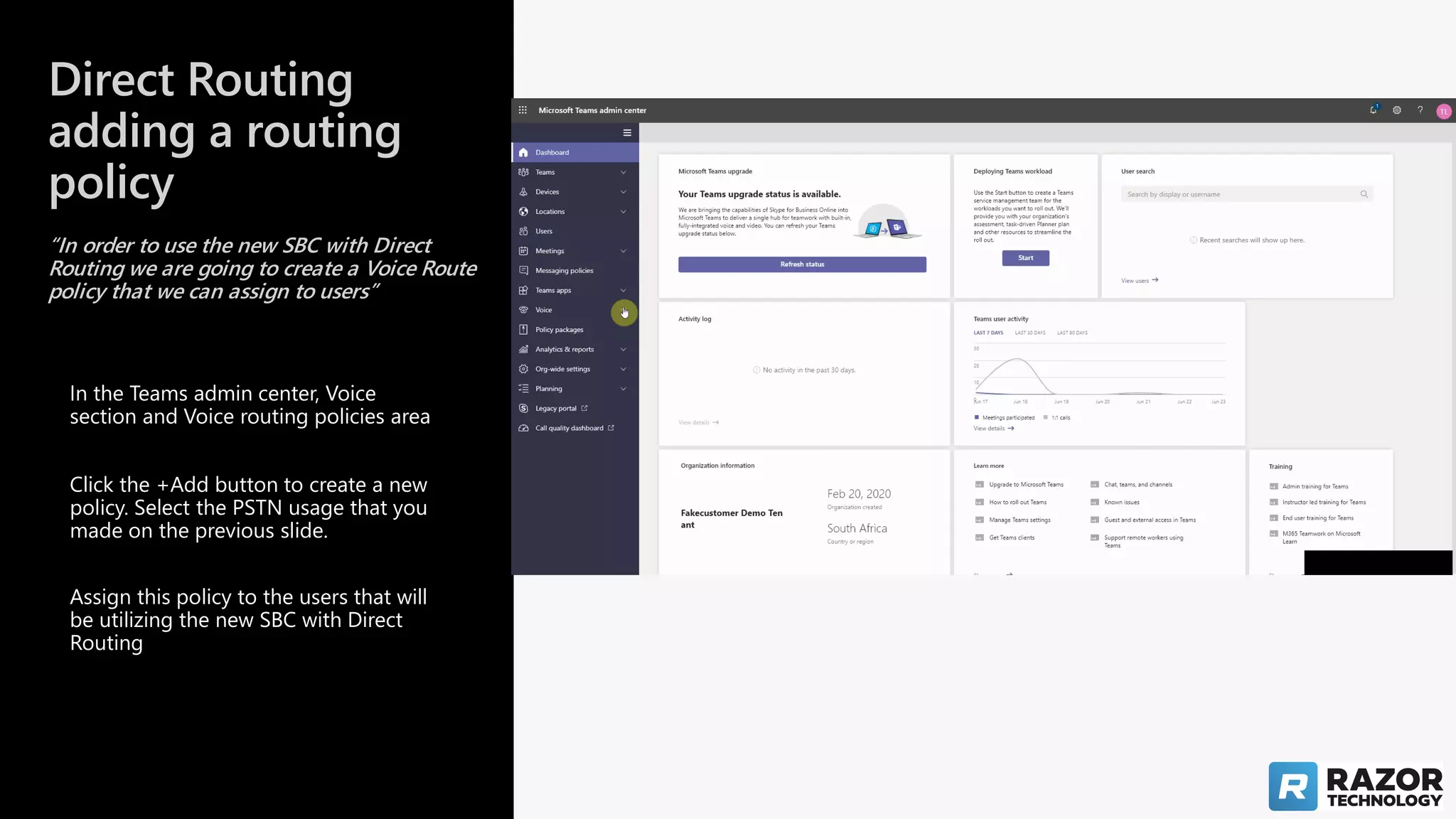Open Known issues link
Screen dimensions: 1456x819
click(1121, 503)
